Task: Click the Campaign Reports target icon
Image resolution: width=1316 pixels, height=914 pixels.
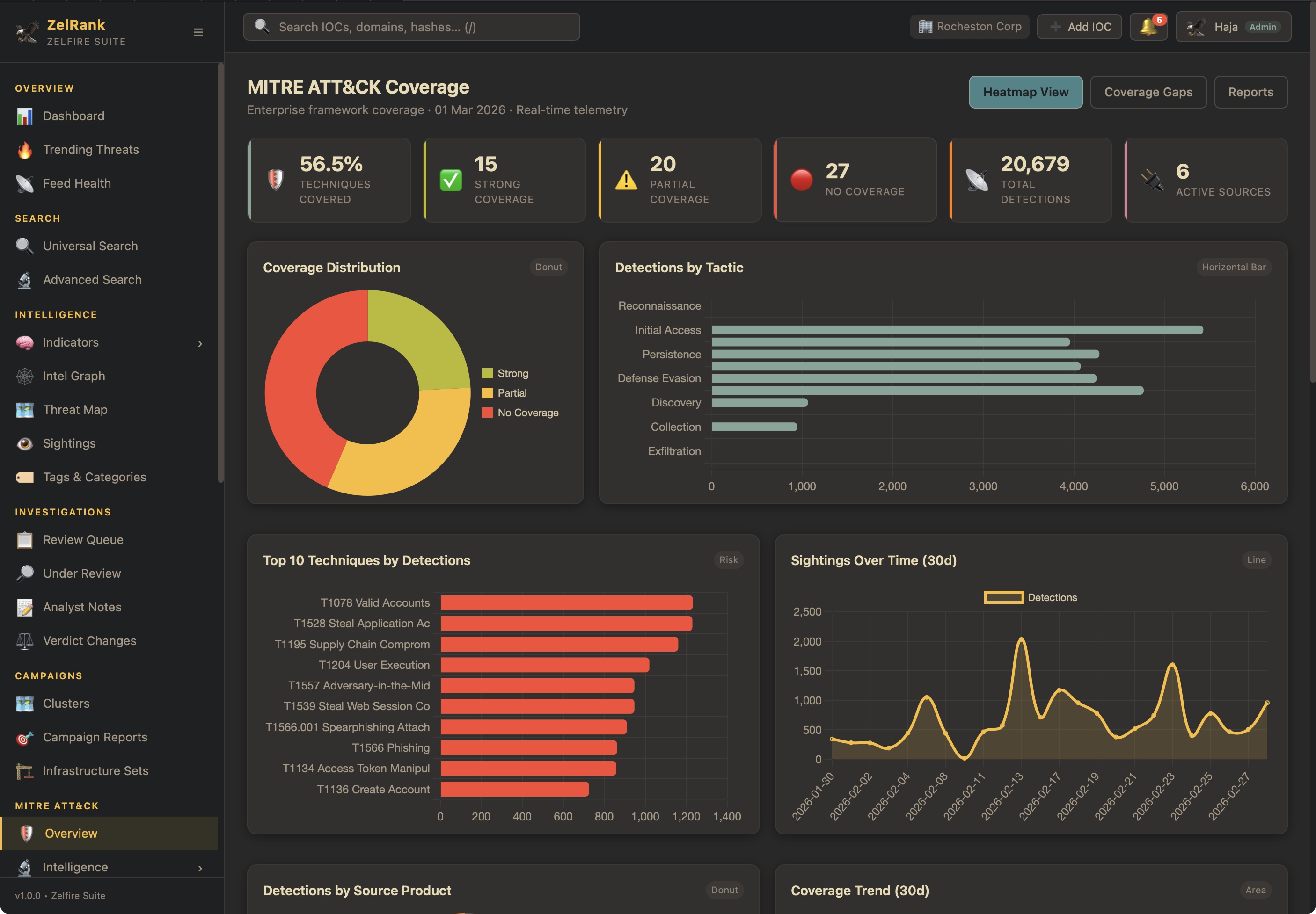Action: tap(25, 738)
